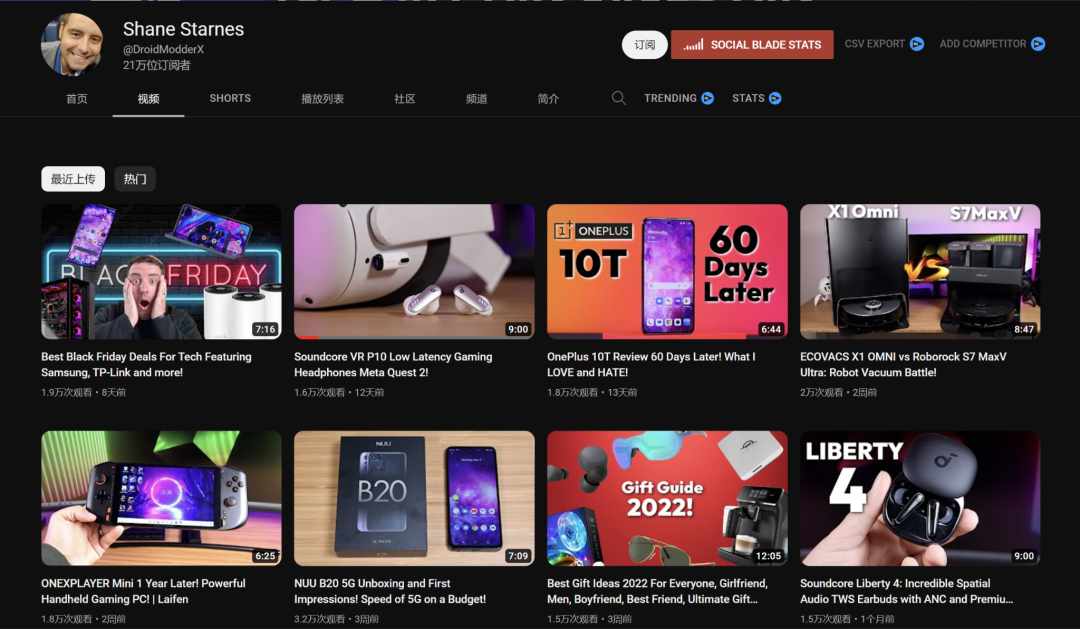
Task: Click the channel search magnifier icon
Action: [x=619, y=99]
